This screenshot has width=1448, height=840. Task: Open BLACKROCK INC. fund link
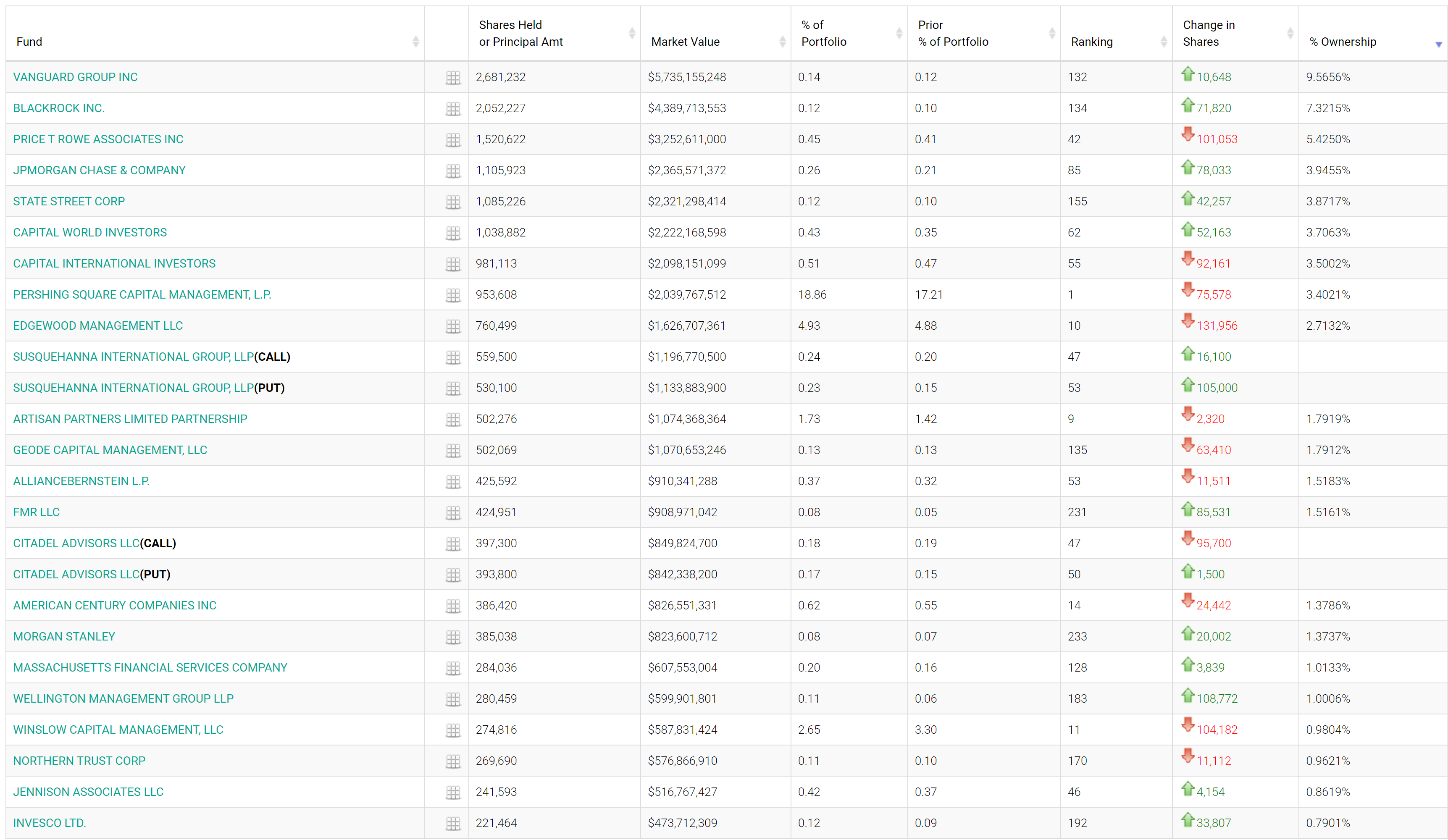pyautogui.click(x=59, y=108)
